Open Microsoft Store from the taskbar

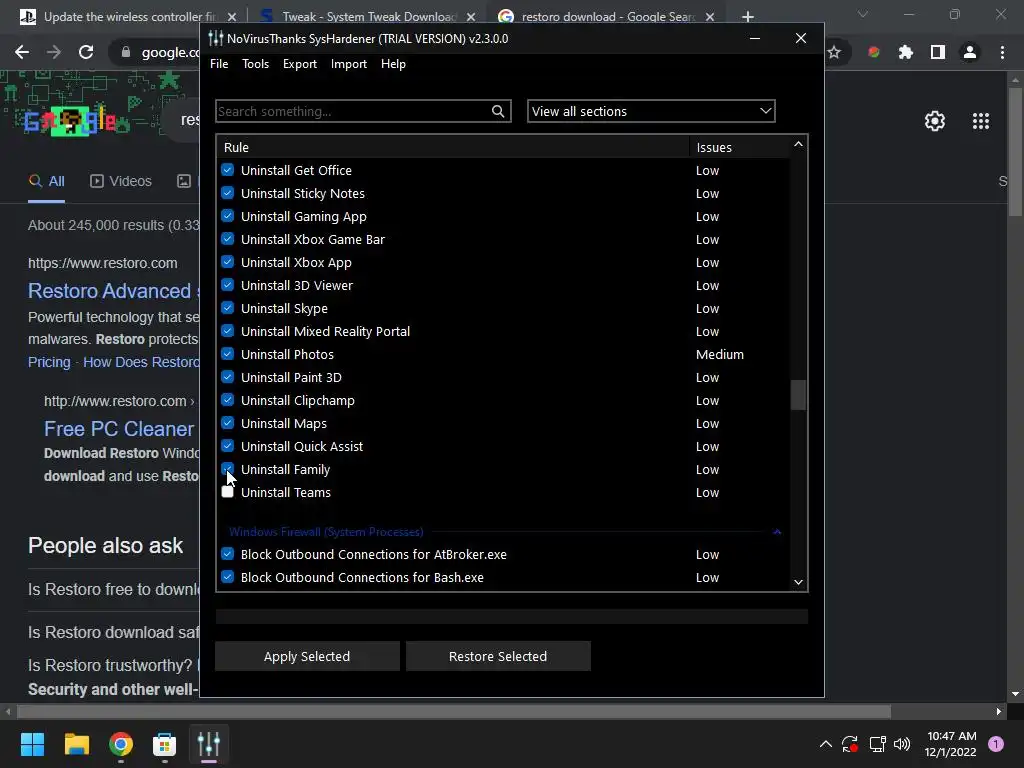coord(165,744)
